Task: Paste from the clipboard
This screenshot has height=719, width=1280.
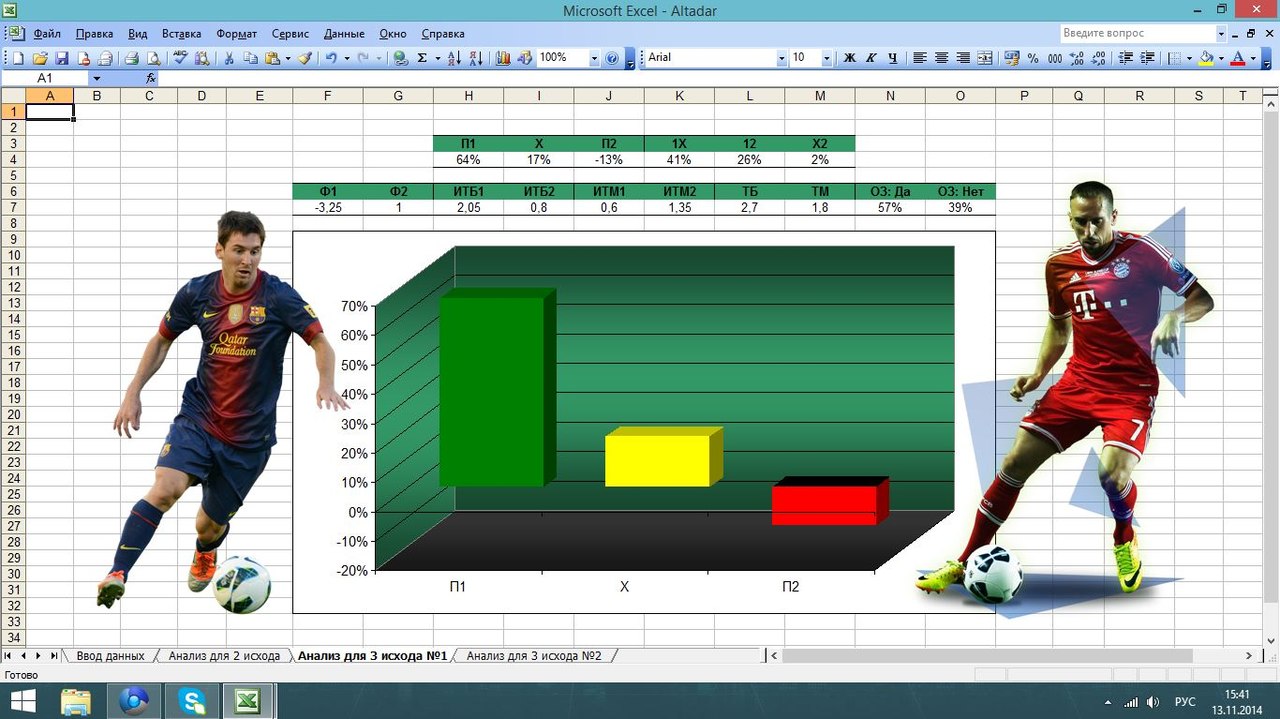Action: click(x=272, y=58)
